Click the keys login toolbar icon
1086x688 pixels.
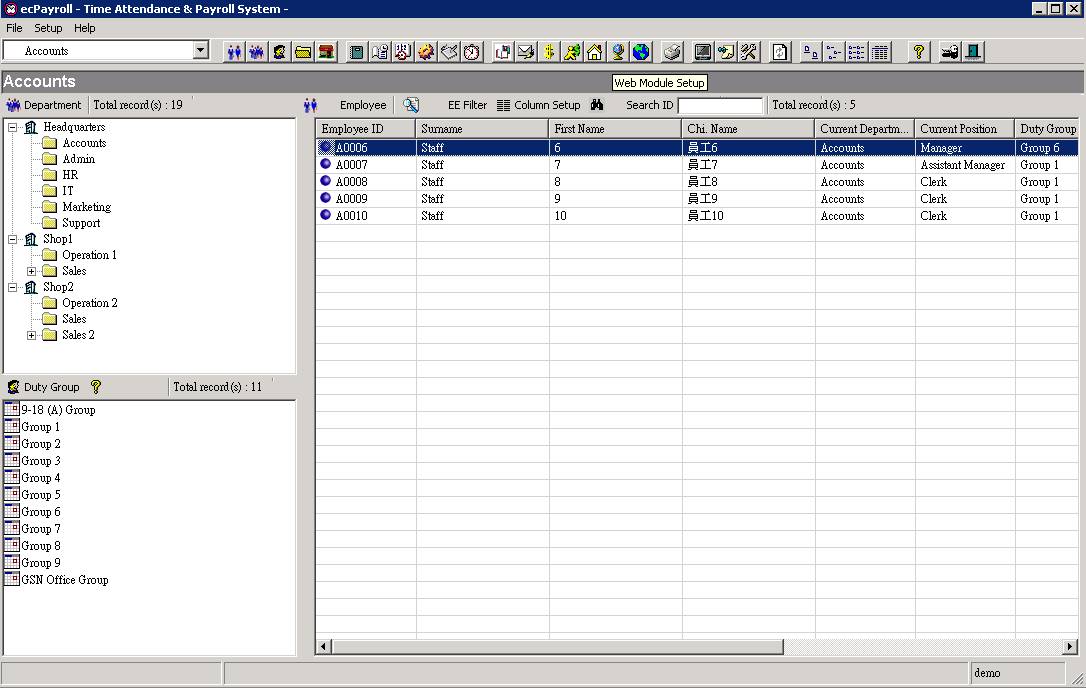pyautogui.click(x=950, y=52)
